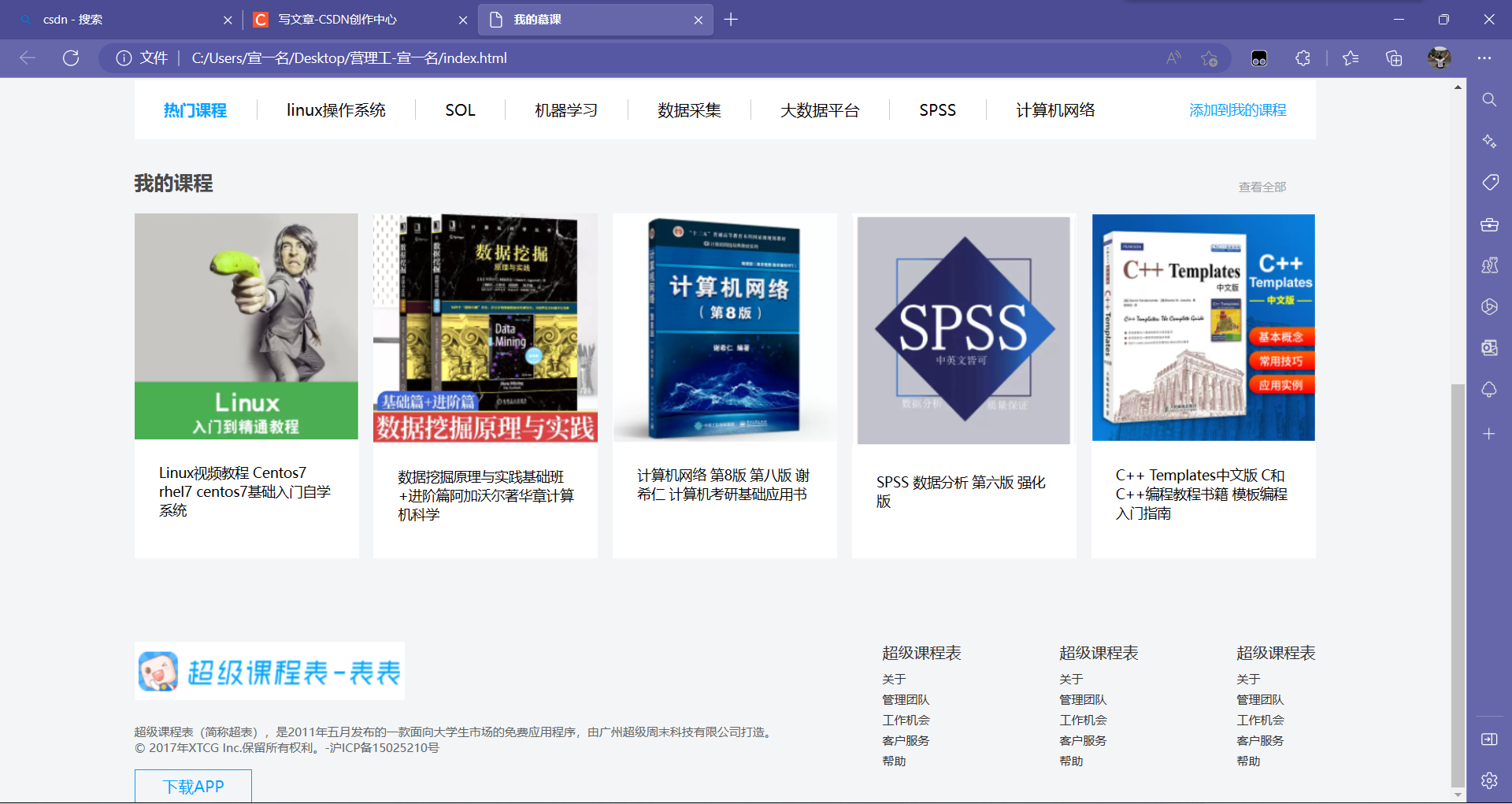Image resolution: width=1512 pixels, height=804 pixels.
Task: Click the 下载APP button
Action: point(193,786)
